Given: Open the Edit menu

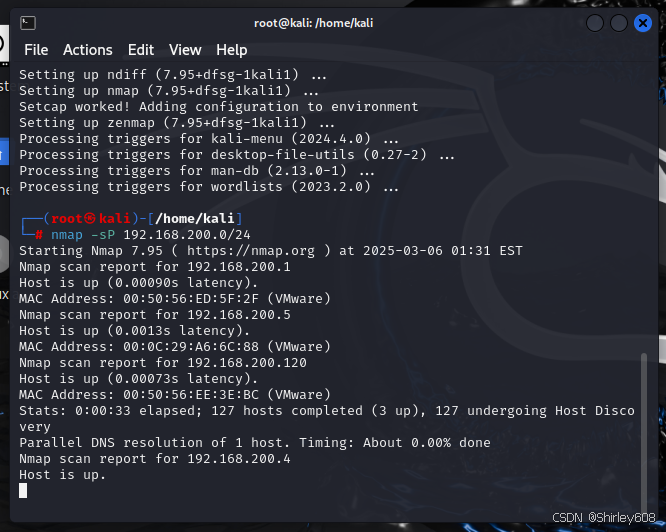Looking at the screenshot, I should pos(141,50).
